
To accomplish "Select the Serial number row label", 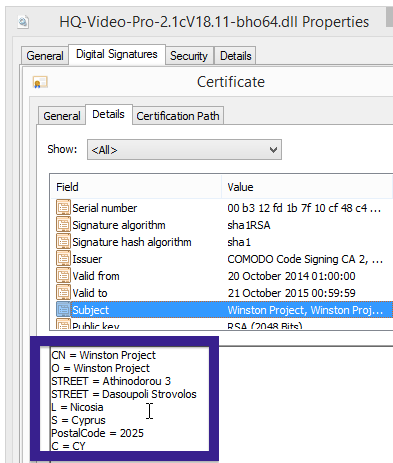I will [x=105, y=208].
